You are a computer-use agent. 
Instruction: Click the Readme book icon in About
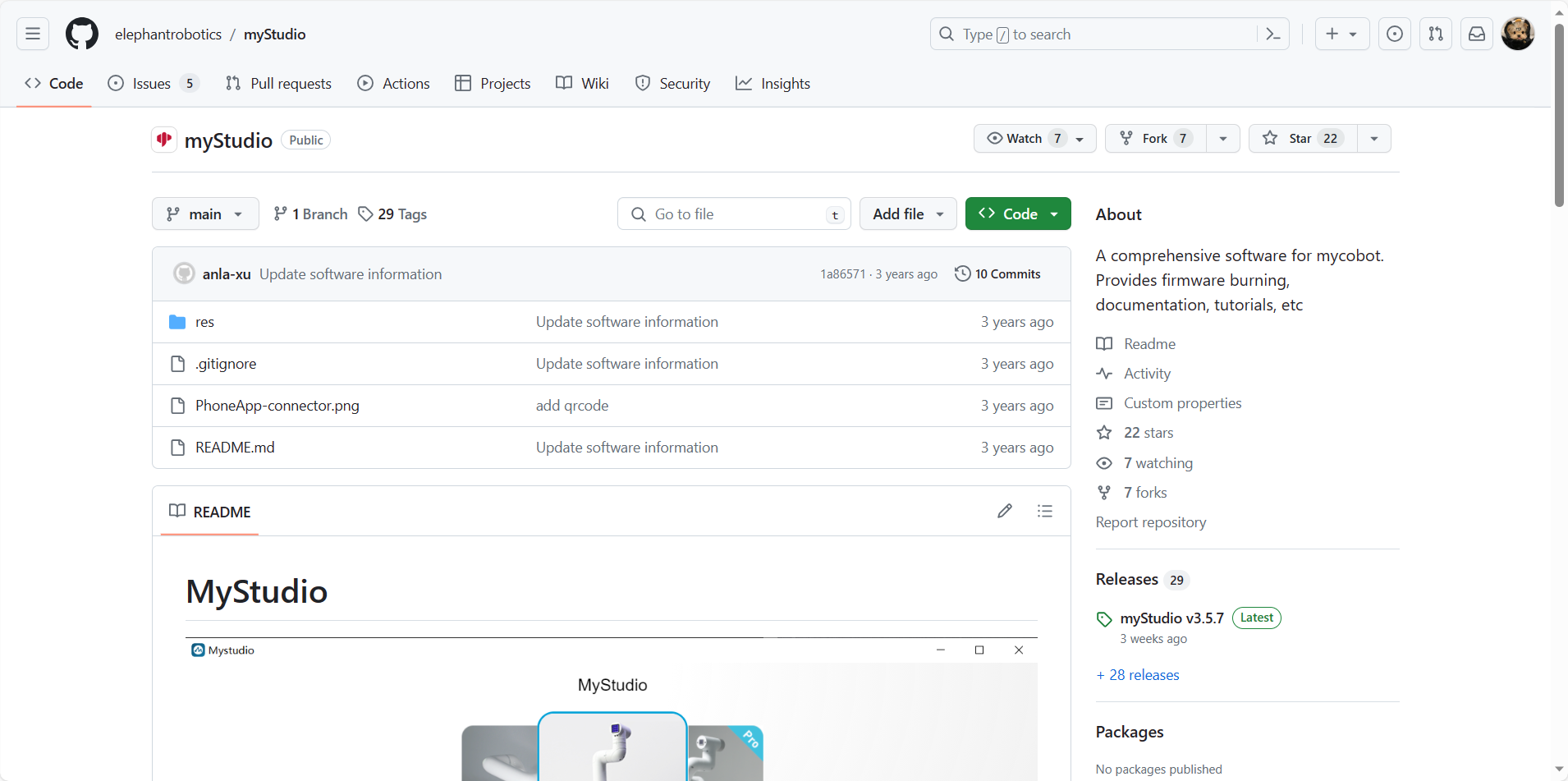point(1104,344)
